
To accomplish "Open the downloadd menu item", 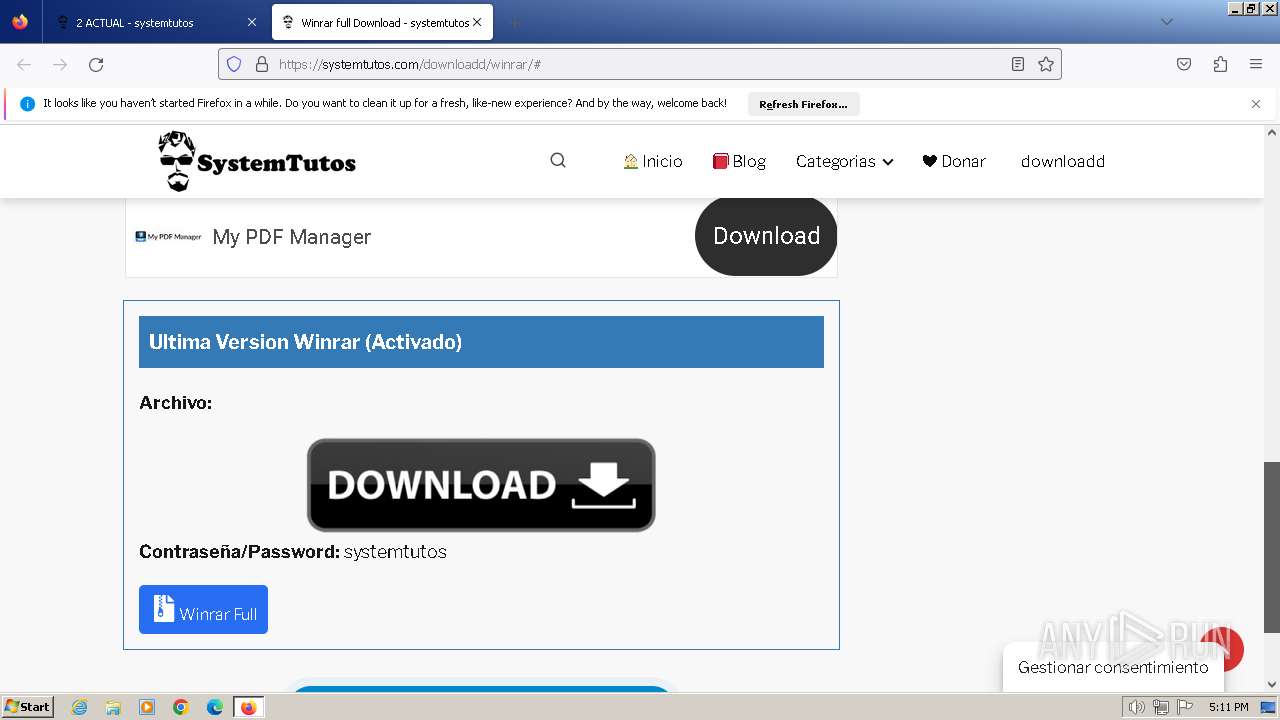I will [1062, 161].
